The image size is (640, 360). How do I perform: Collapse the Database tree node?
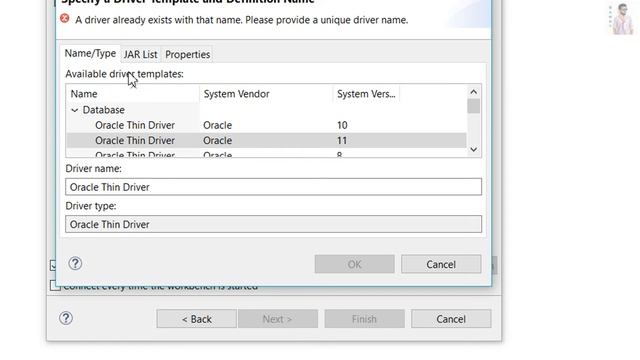point(74,110)
